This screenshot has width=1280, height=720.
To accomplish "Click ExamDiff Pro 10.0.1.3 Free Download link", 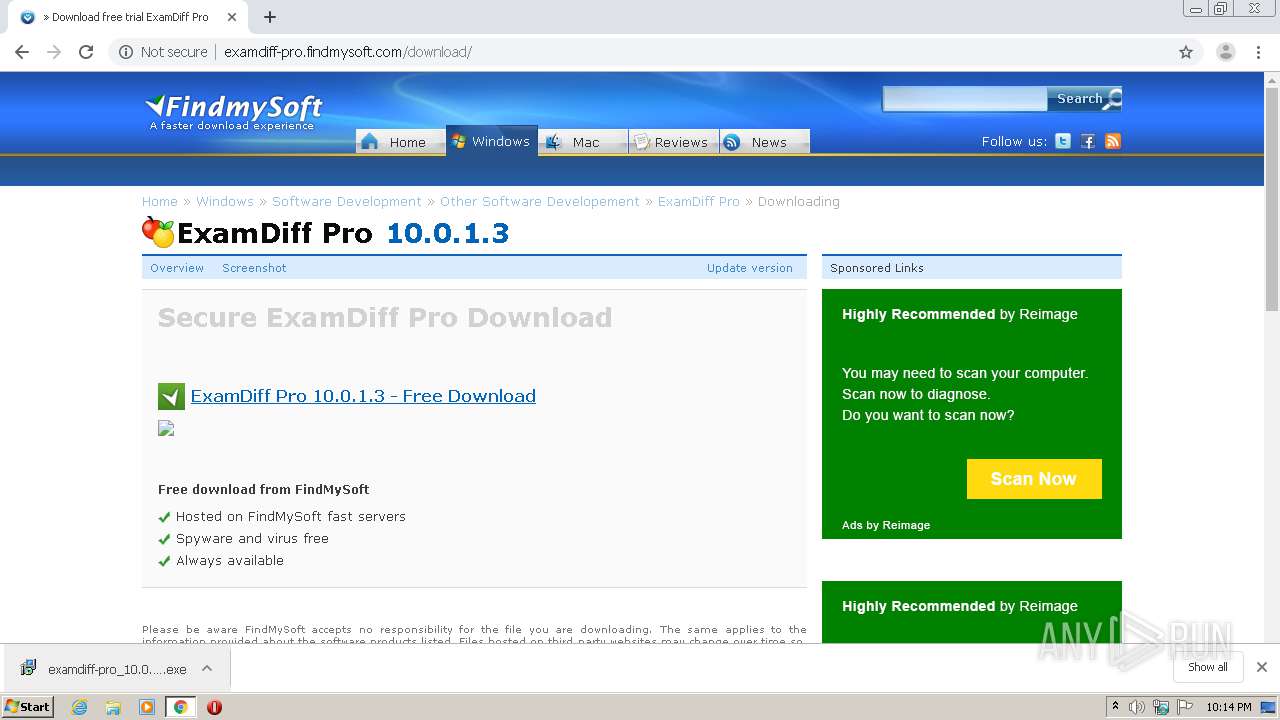I will pos(363,396).
